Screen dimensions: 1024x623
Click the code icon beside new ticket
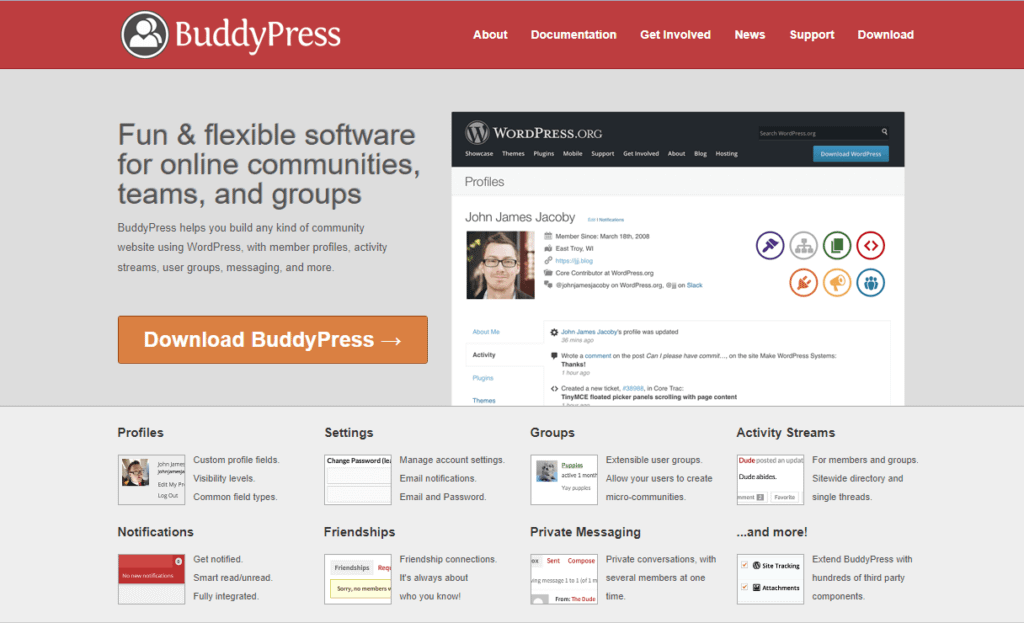[x=554, y=388]
